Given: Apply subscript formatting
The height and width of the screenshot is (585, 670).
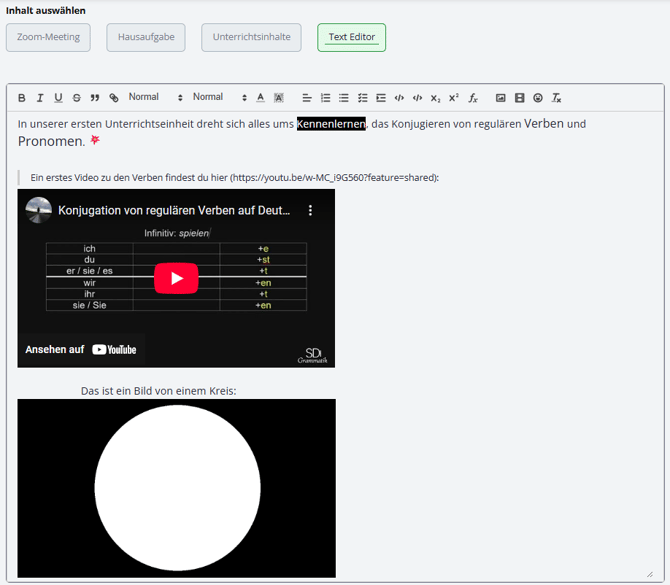Looking at the screenshot, I should tap(435, 98).
